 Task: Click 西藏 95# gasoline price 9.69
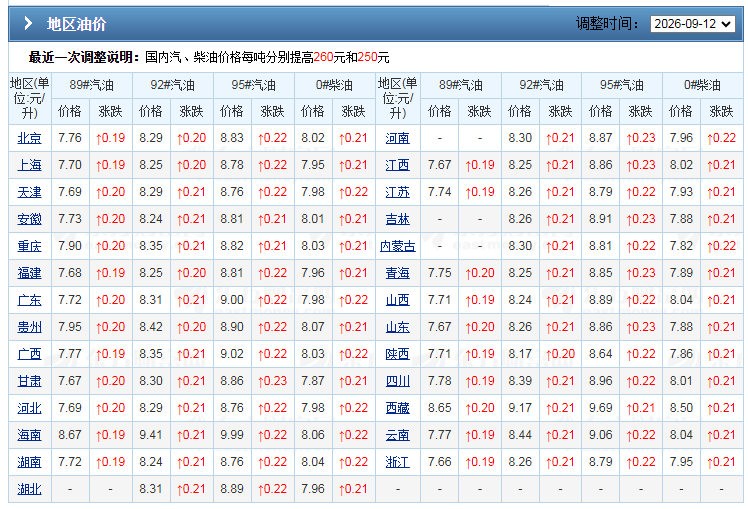pos(601,408)
